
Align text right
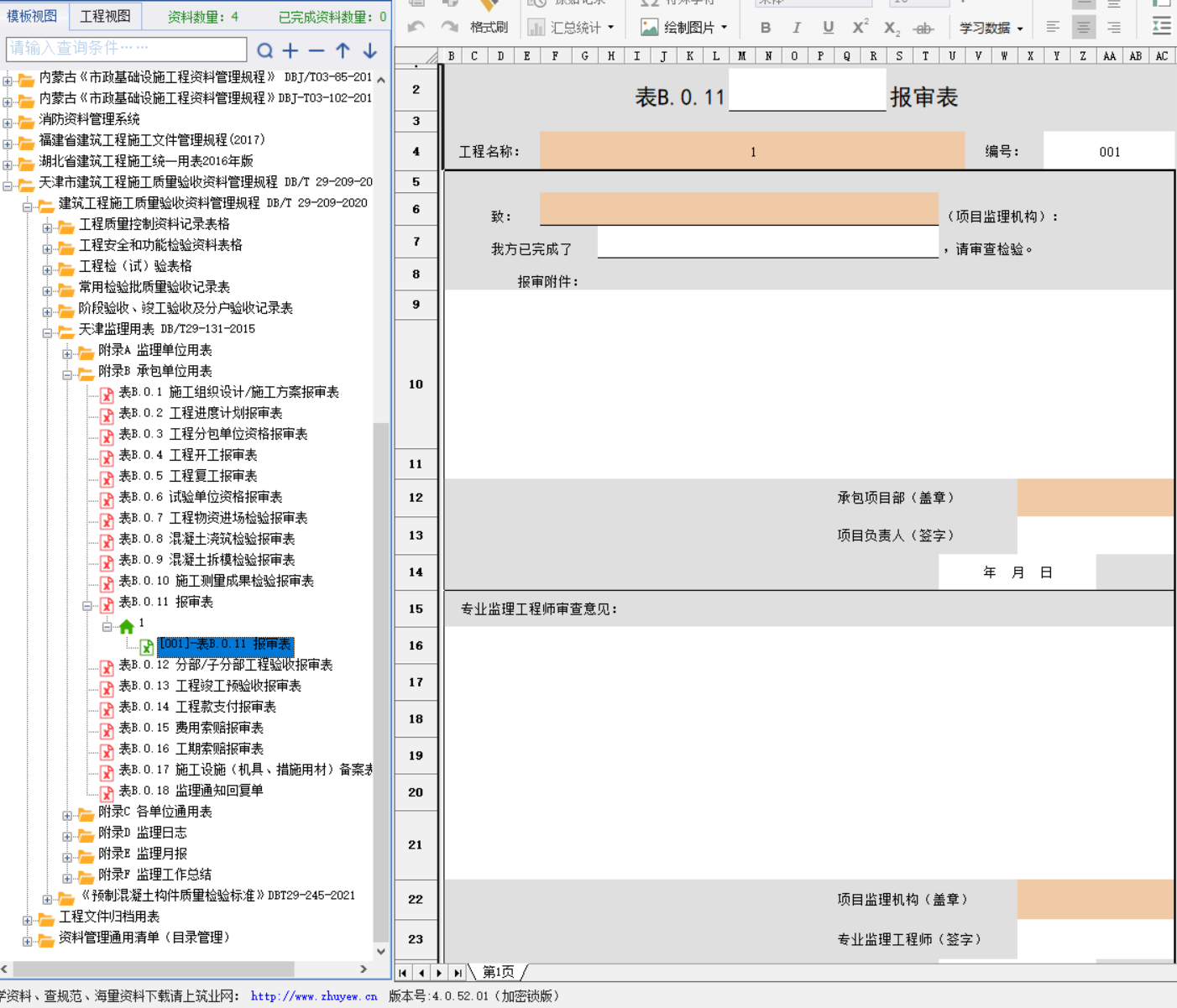point(1114,28)
